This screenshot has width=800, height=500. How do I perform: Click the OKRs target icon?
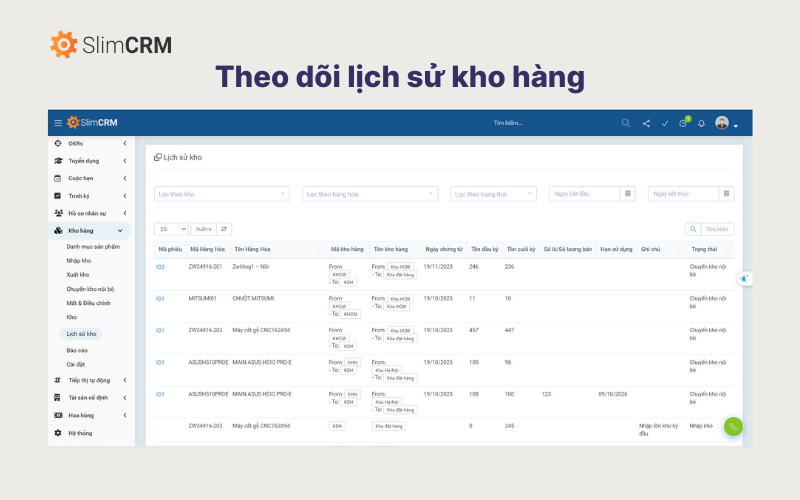pos(58,143)
